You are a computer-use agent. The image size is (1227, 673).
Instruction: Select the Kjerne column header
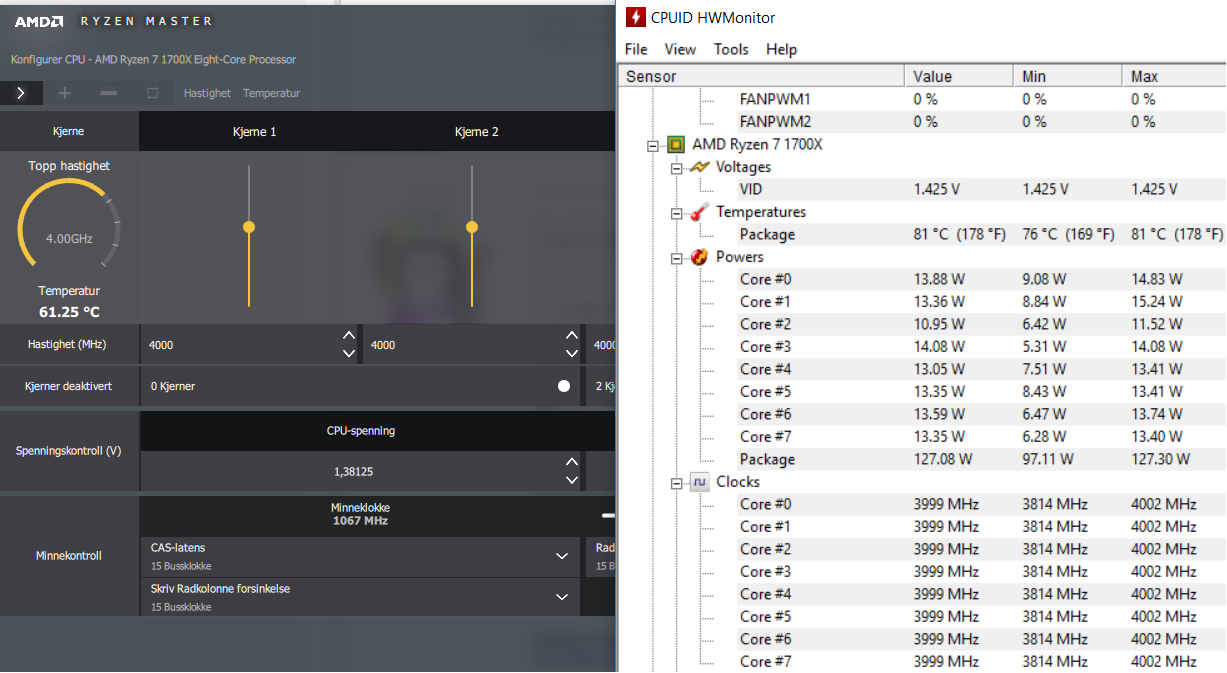click(69, 131)
